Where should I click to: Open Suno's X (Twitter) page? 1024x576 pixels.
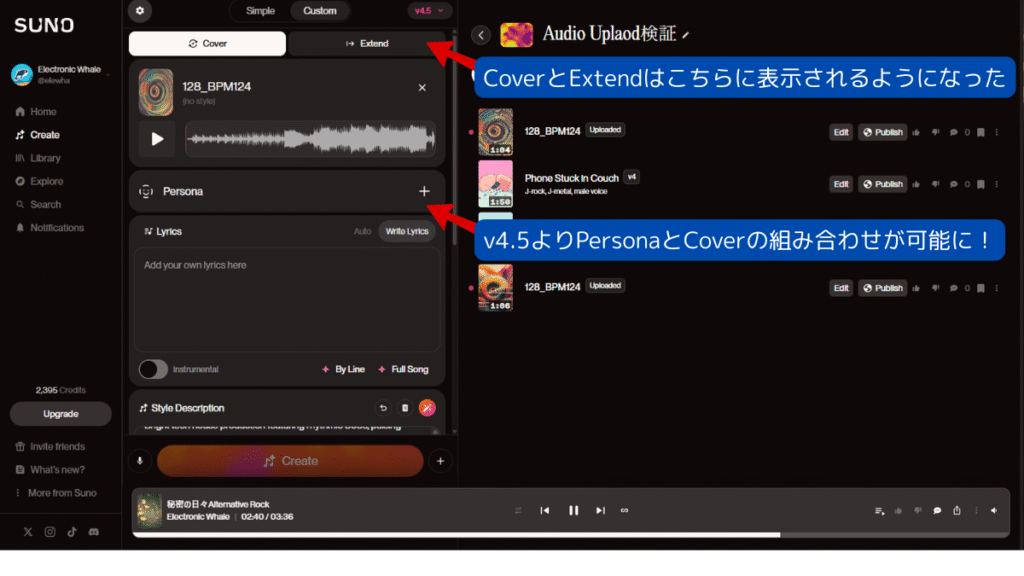[x=28, y=532]
